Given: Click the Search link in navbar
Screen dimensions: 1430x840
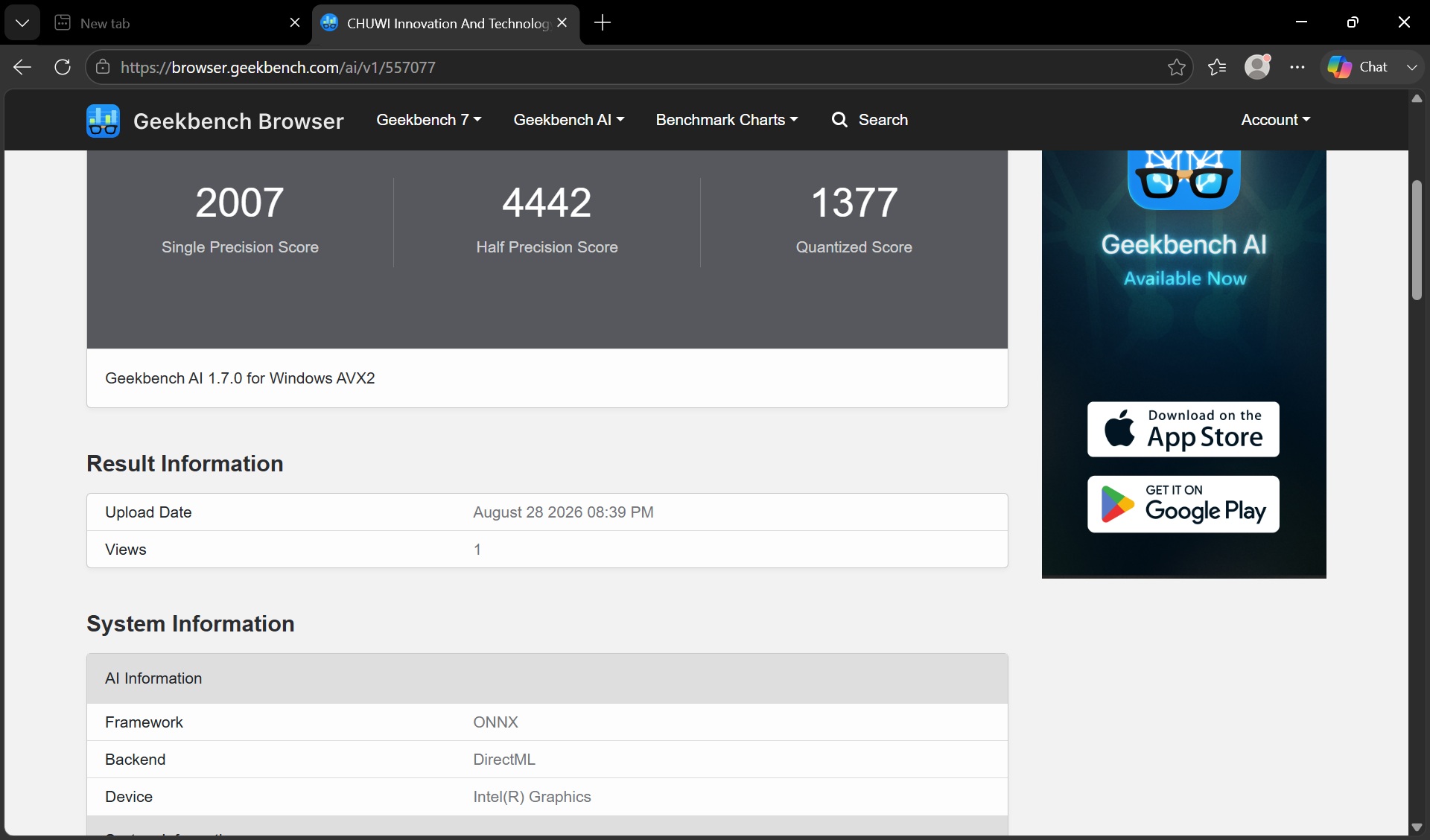Looking at the screenshot, I should tap(870, 120).
